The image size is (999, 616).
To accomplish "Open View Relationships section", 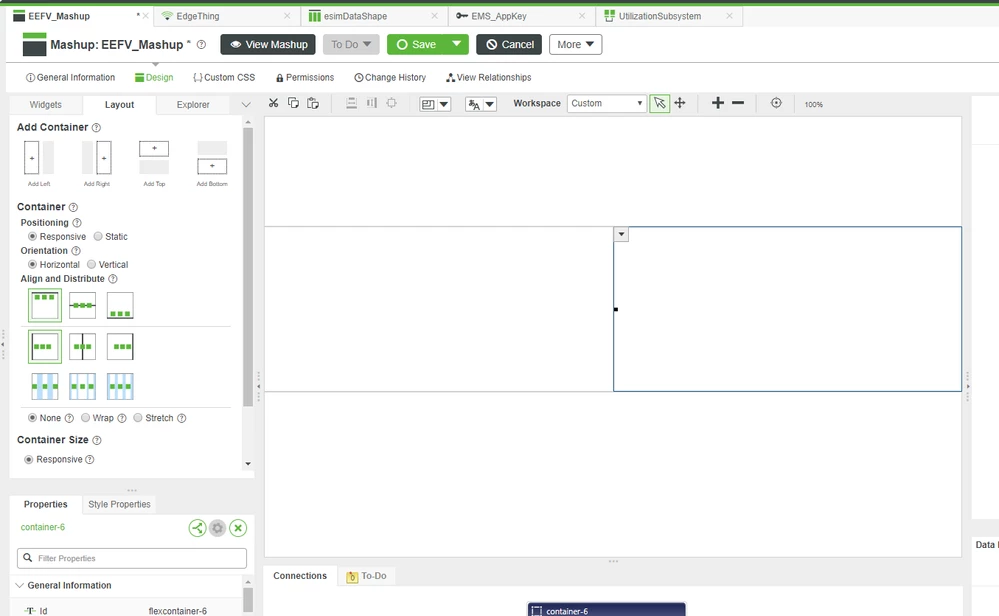I will click(x=488, y=78).
